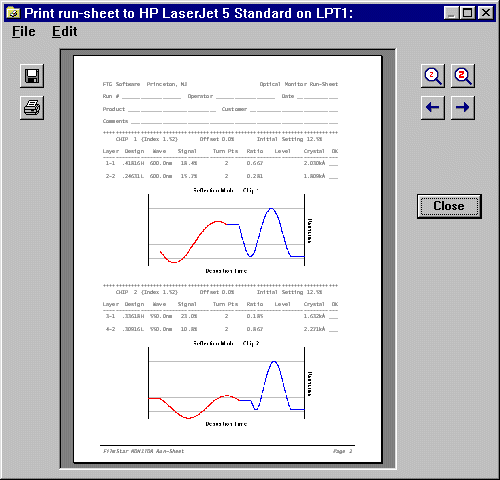
Task: Close the print preview with Close button
Action: click(x=449, y=206)
